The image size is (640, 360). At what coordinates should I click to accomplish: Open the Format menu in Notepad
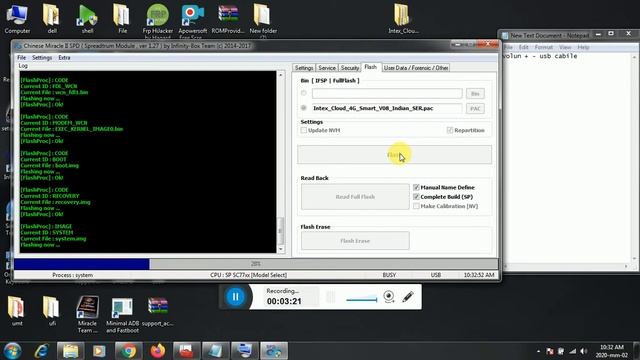(x=543, y=47)
